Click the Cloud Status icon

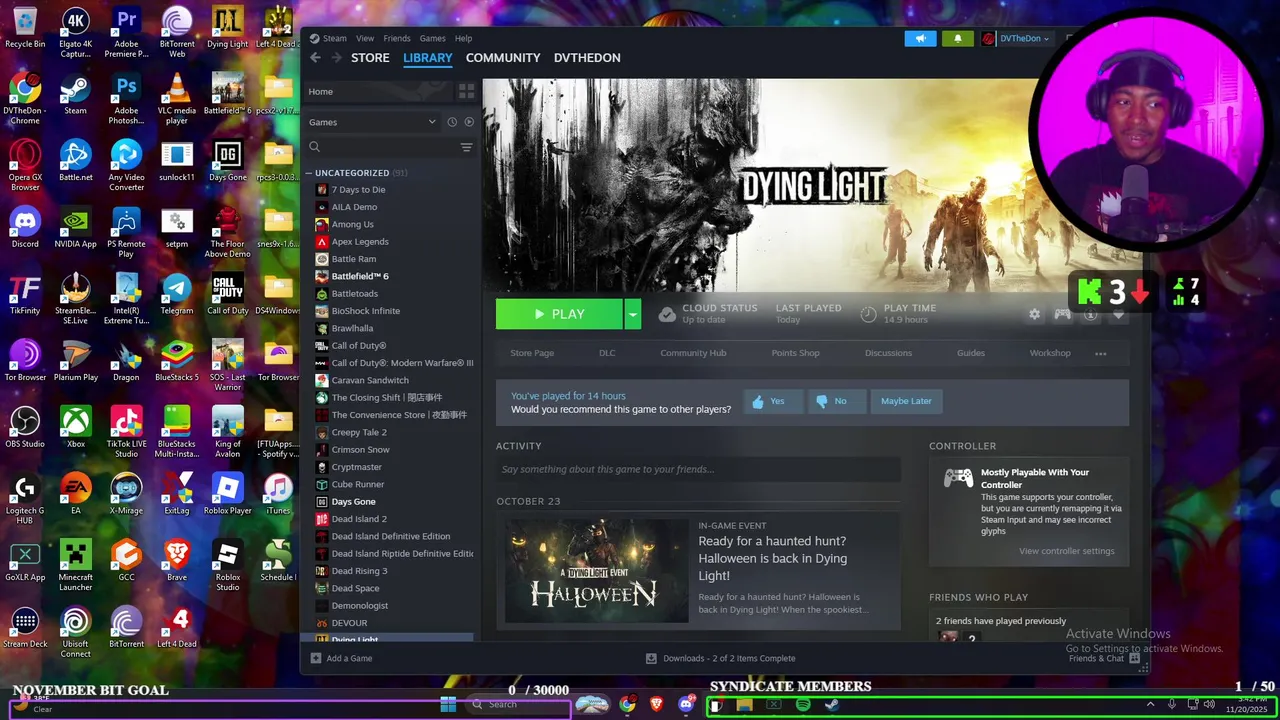667,314
